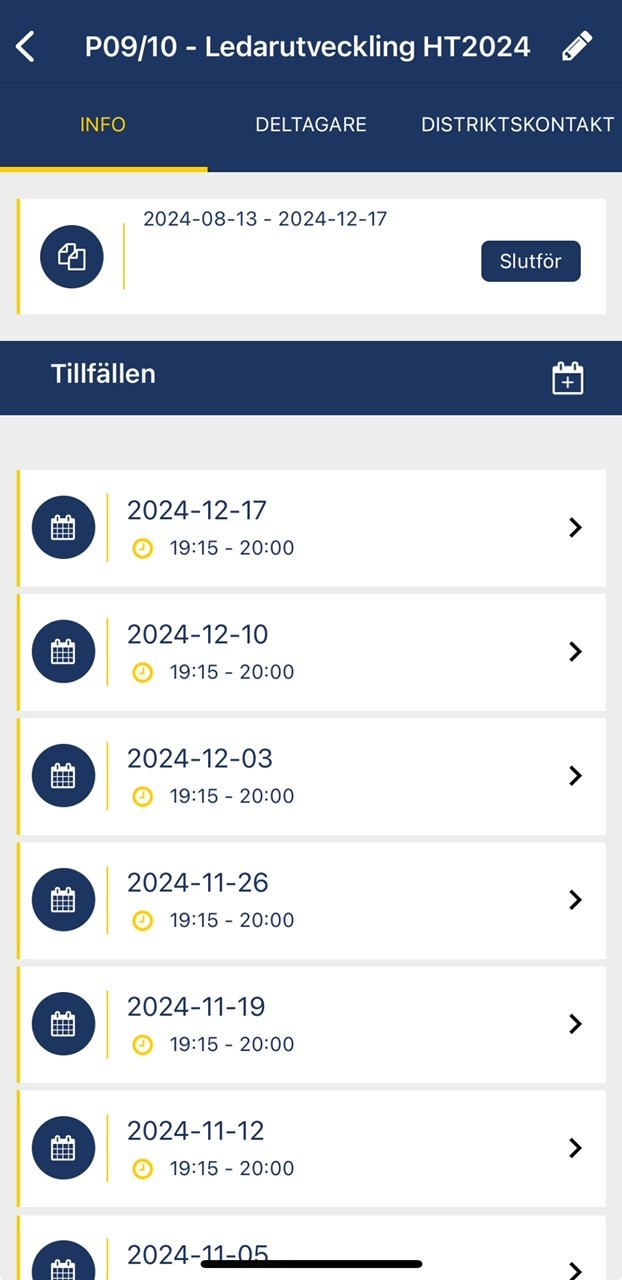Open the 2024-11-12 occasion chevron
This screenshot has height=1280, width=622.
pos(575,1148)
